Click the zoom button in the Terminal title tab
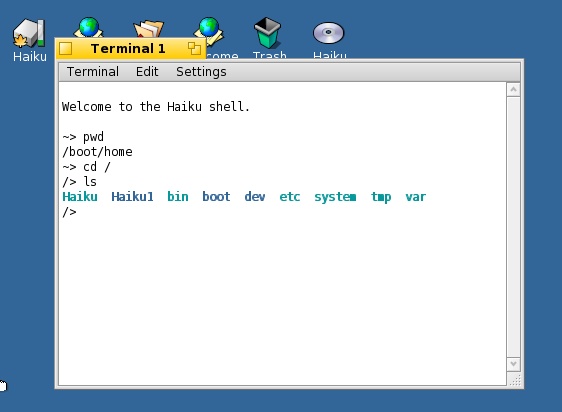This screenshot has height=412, width=562. (x=194, y=48)
